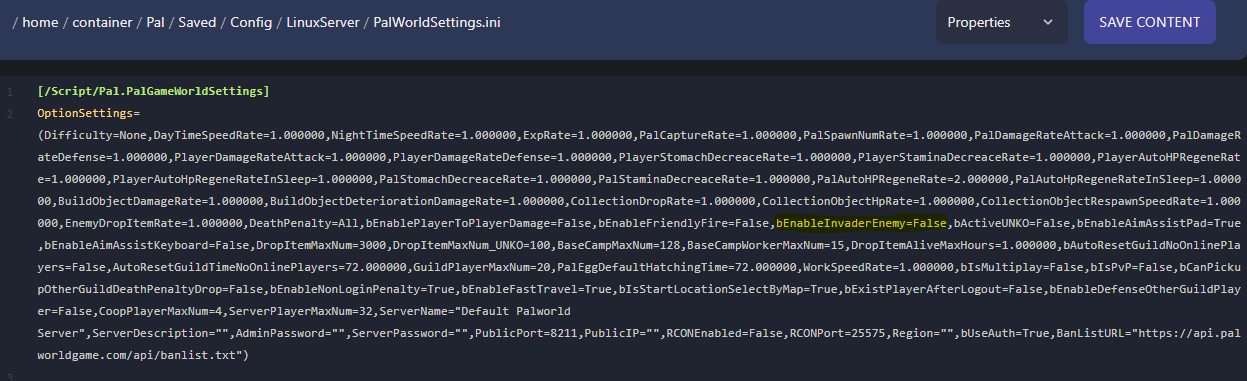Viewport: 1247px width, 381px height.
Task: Click the Difficulty=None setting
Action: [95, 135]
